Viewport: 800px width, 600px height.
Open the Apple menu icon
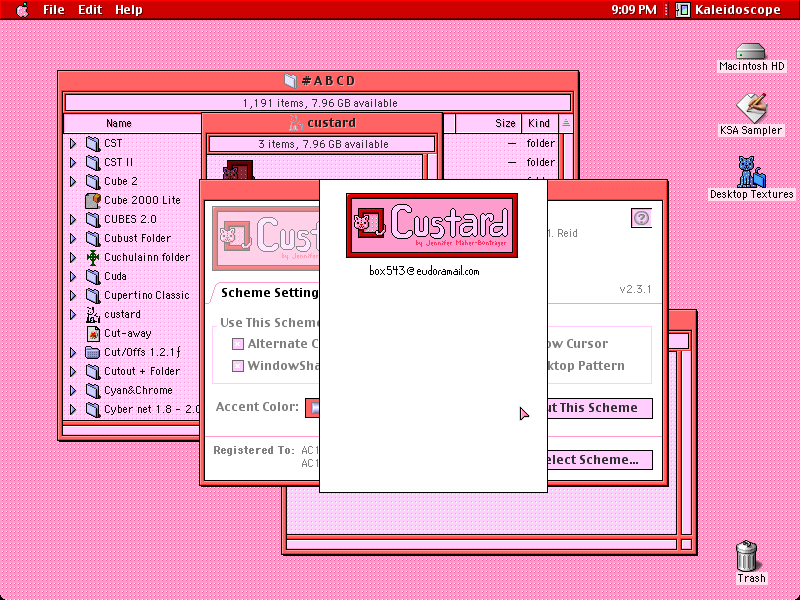(x=22, y=10)
